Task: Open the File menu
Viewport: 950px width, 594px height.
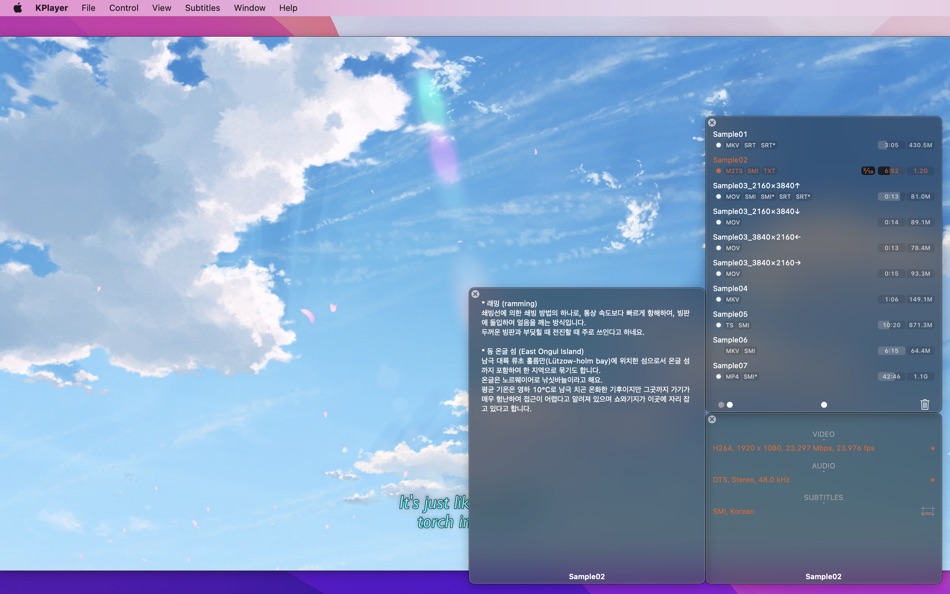Action: (x=88, y=8)
